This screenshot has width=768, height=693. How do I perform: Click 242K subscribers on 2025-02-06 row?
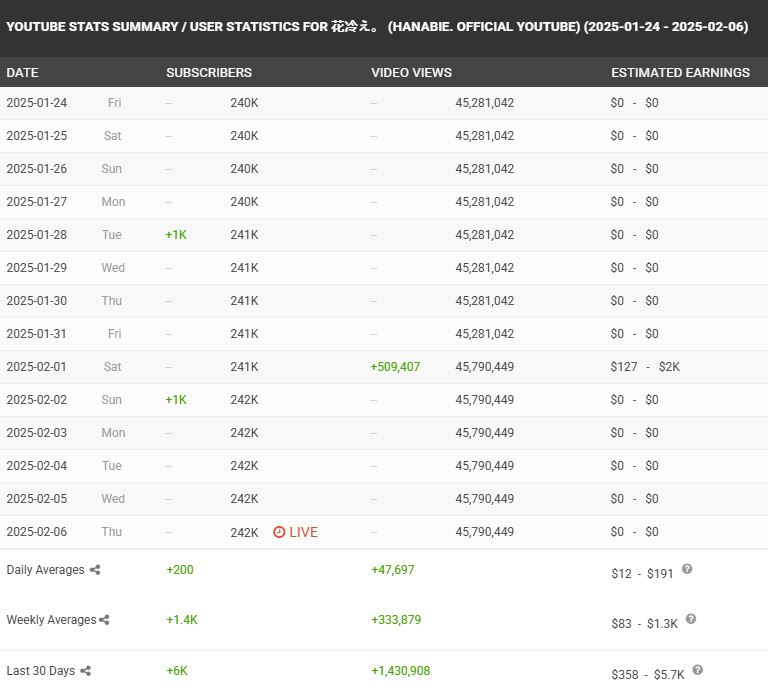(244, 532)
